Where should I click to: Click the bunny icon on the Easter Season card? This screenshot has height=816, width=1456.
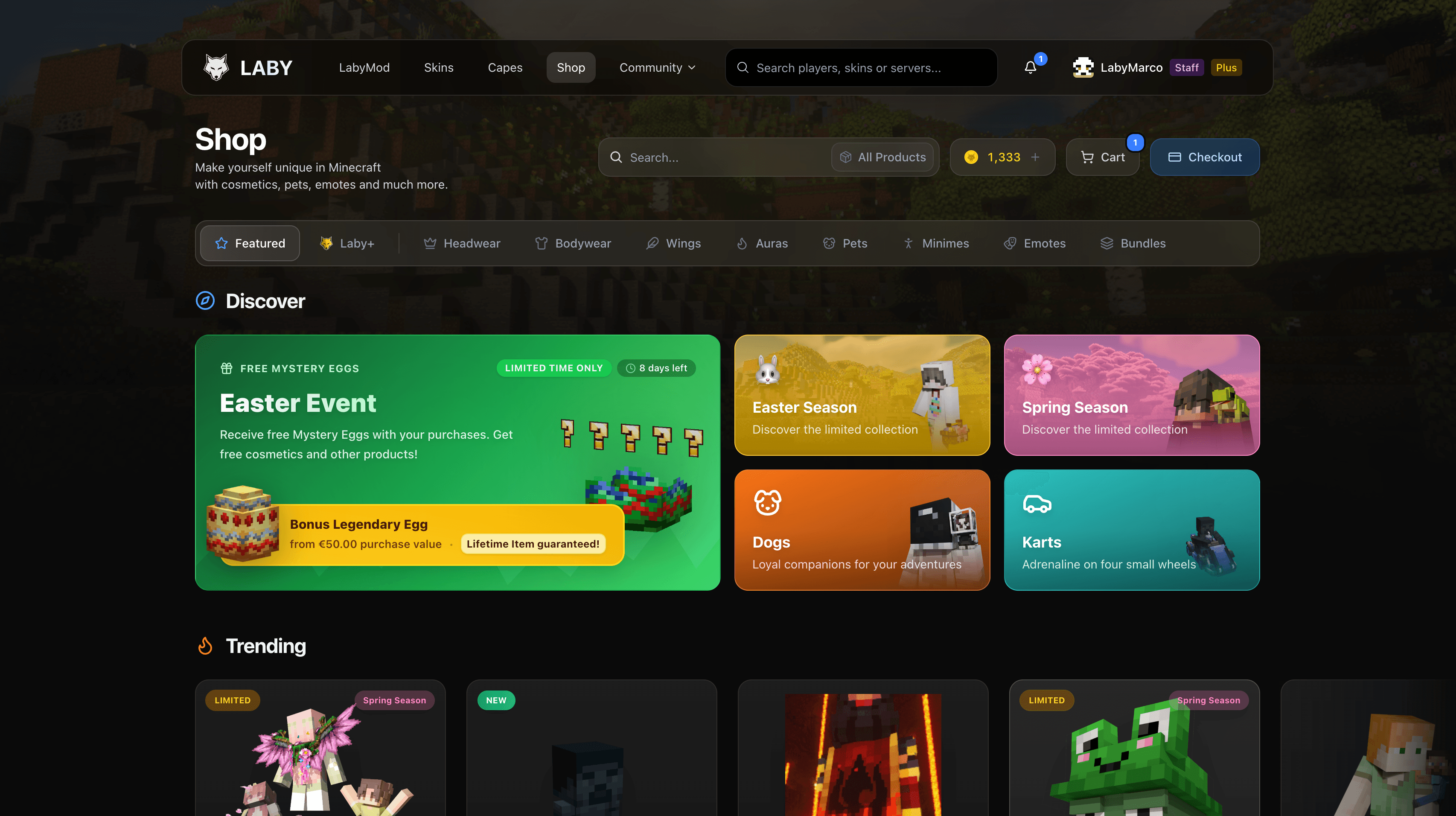768,370
